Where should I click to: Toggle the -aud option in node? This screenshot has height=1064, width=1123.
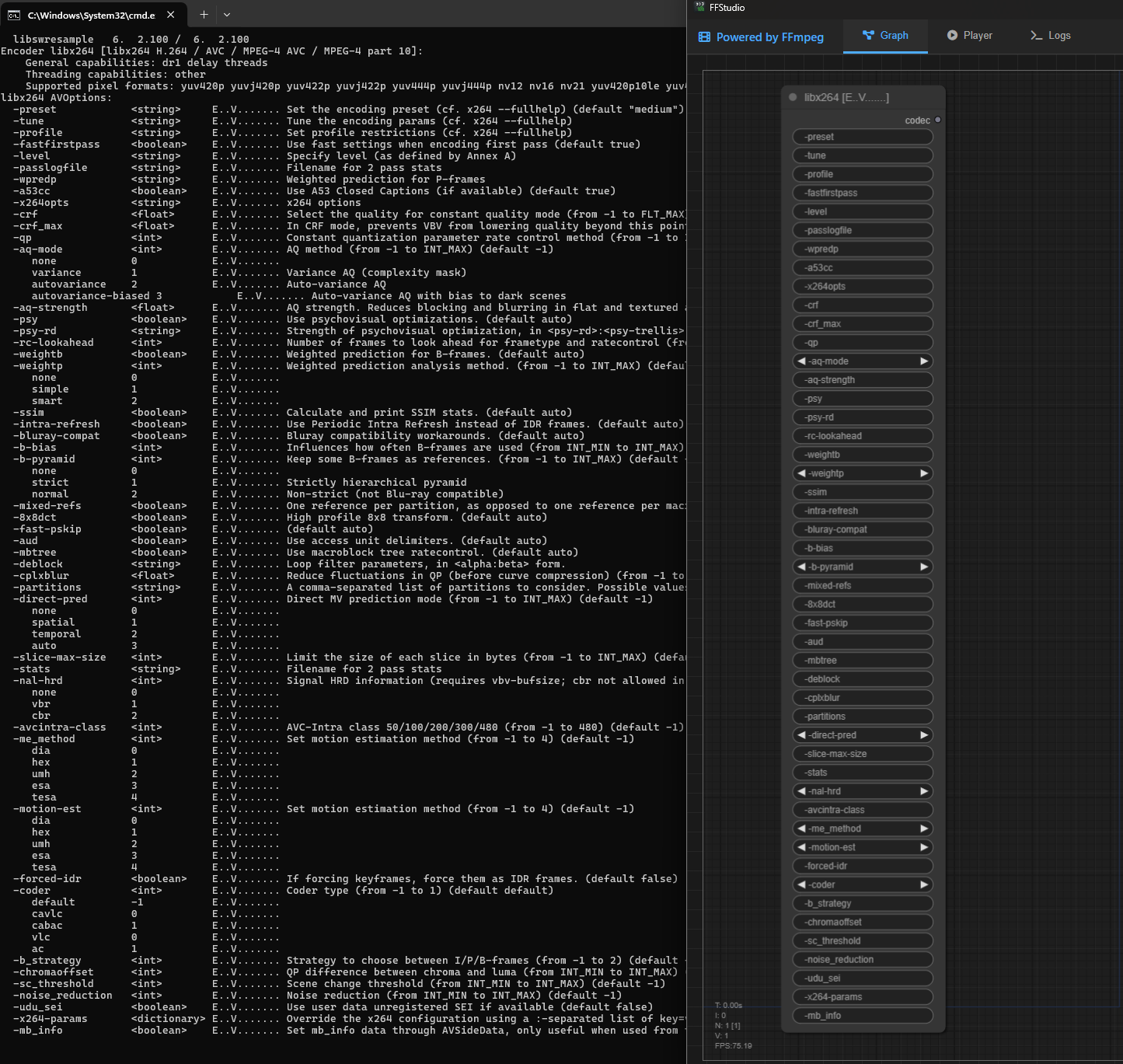pos(863,641)
